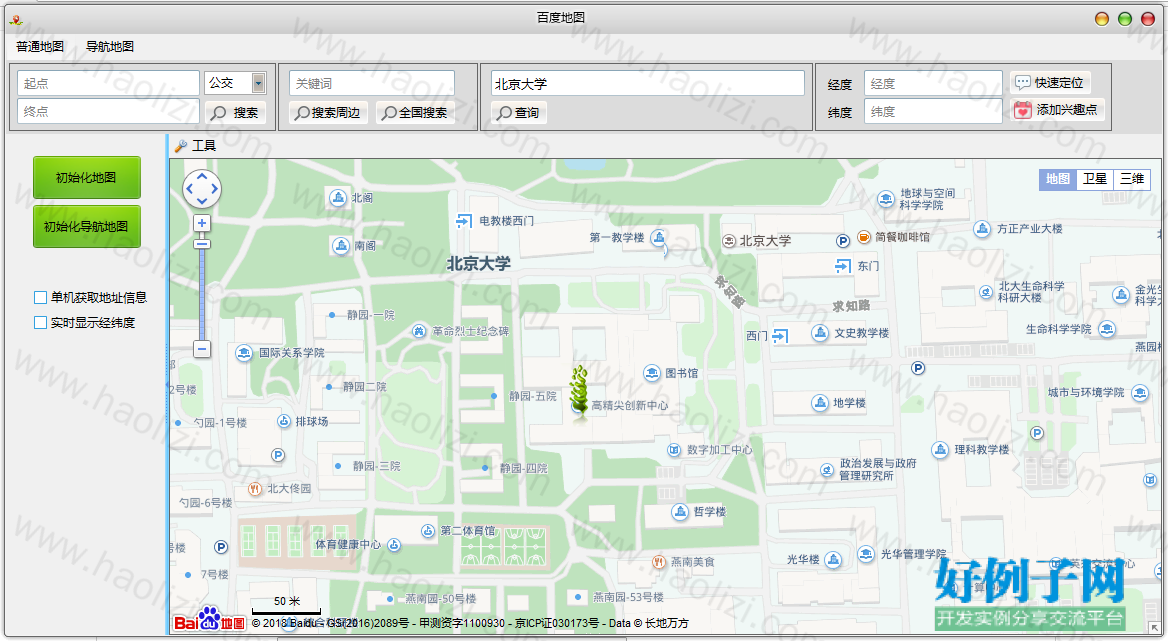
Task: Expand the 公交 transport mode dropdown
Action: (258, 83)
